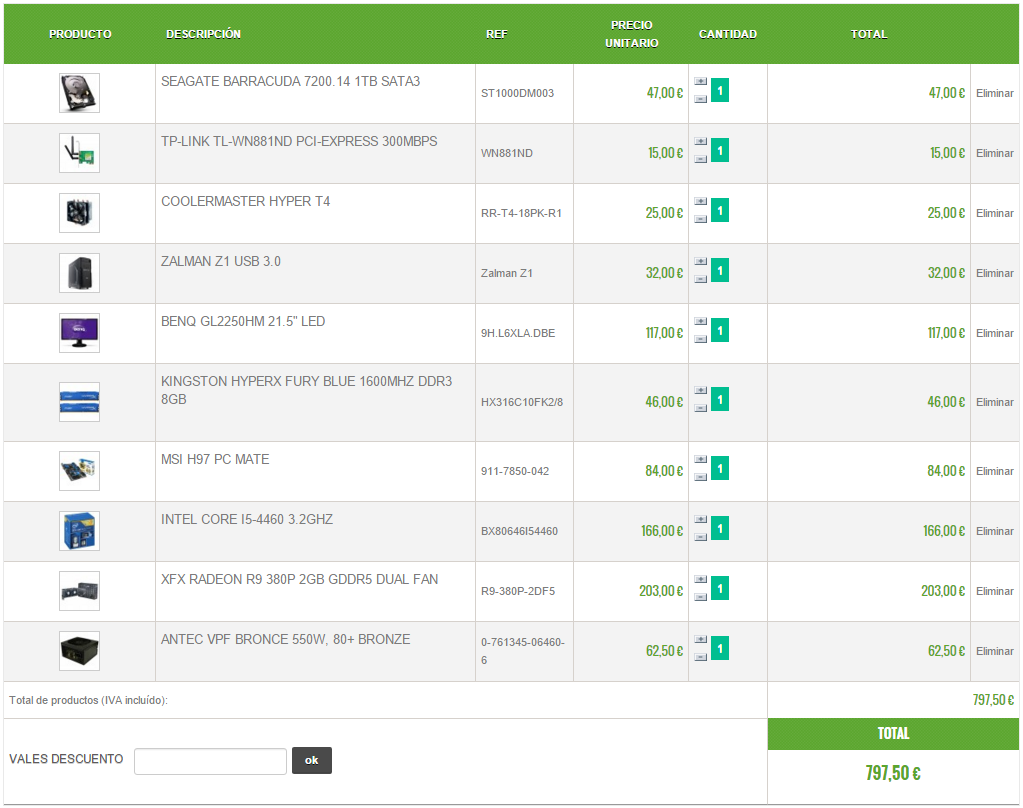The width and height of the screenshot is (1023, 808).
Task: Remove TP-Link TL-WN881ND with Eliminar link
Action: click(x=995, y=153)
